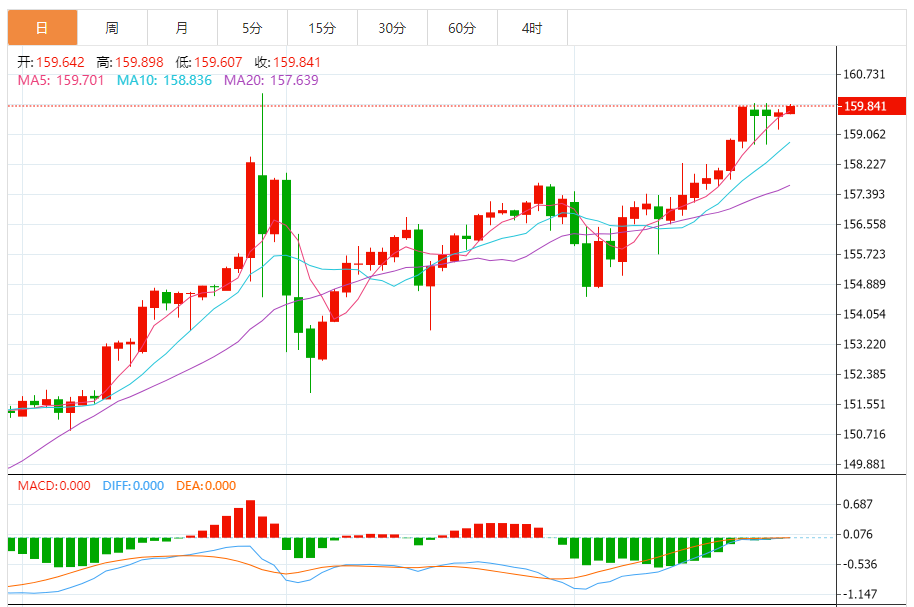Click the 156.558 price axis label
Image resolution: width=914 pixels, height=607 pixels.
tap(864, 224)
